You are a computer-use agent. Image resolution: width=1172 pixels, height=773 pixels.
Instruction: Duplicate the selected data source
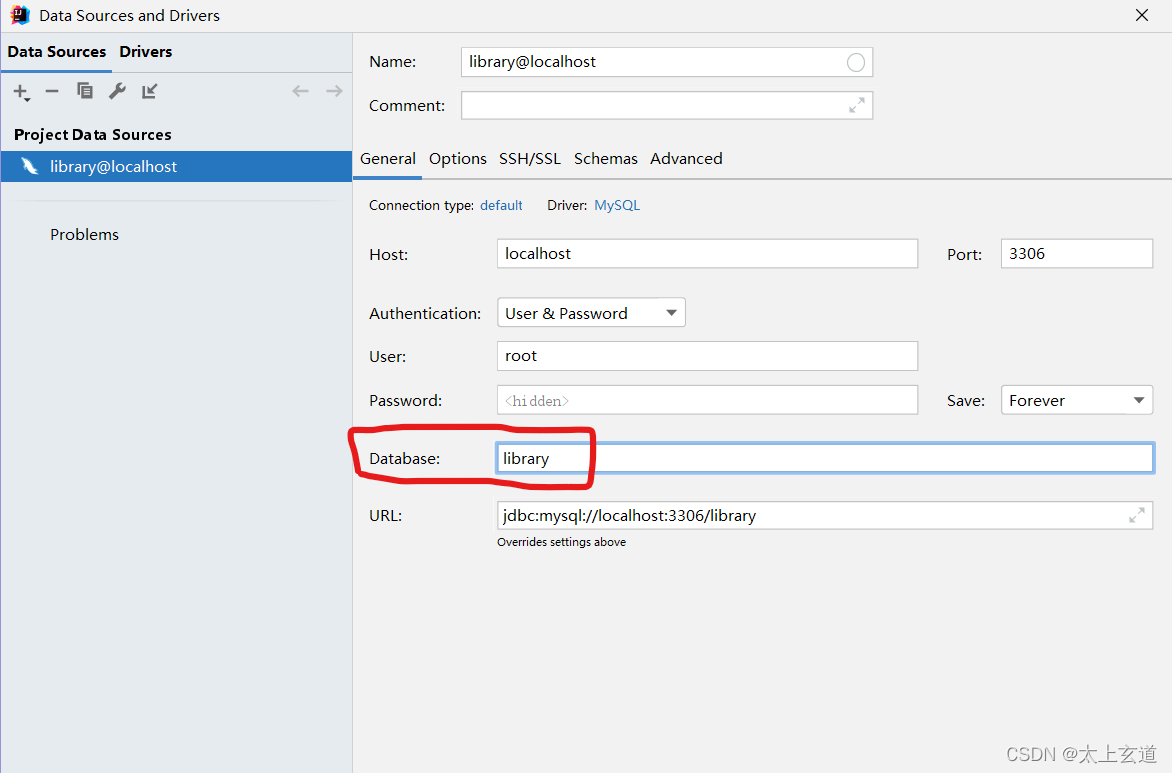click(84, 91)
